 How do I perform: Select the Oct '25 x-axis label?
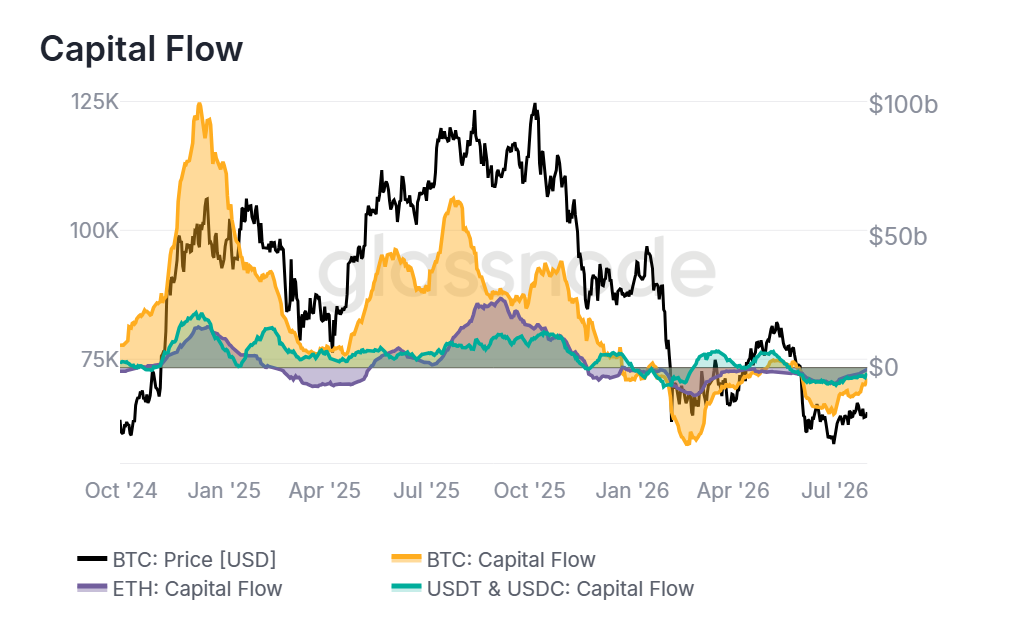(529, 490)
